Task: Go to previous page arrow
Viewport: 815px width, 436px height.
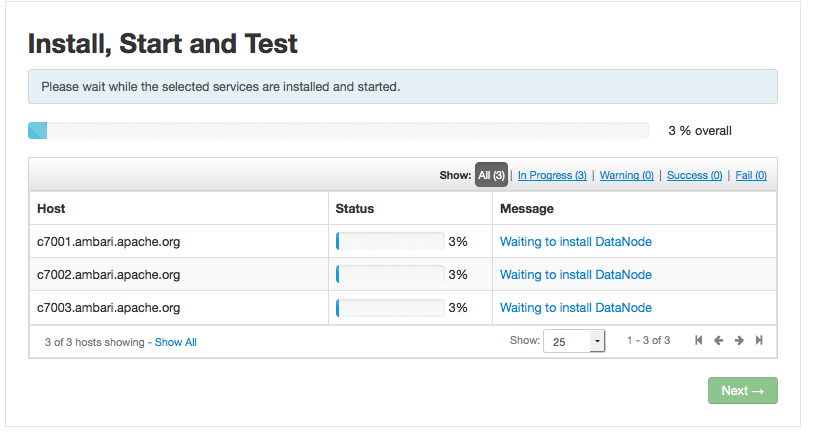Action: [718, 340]
